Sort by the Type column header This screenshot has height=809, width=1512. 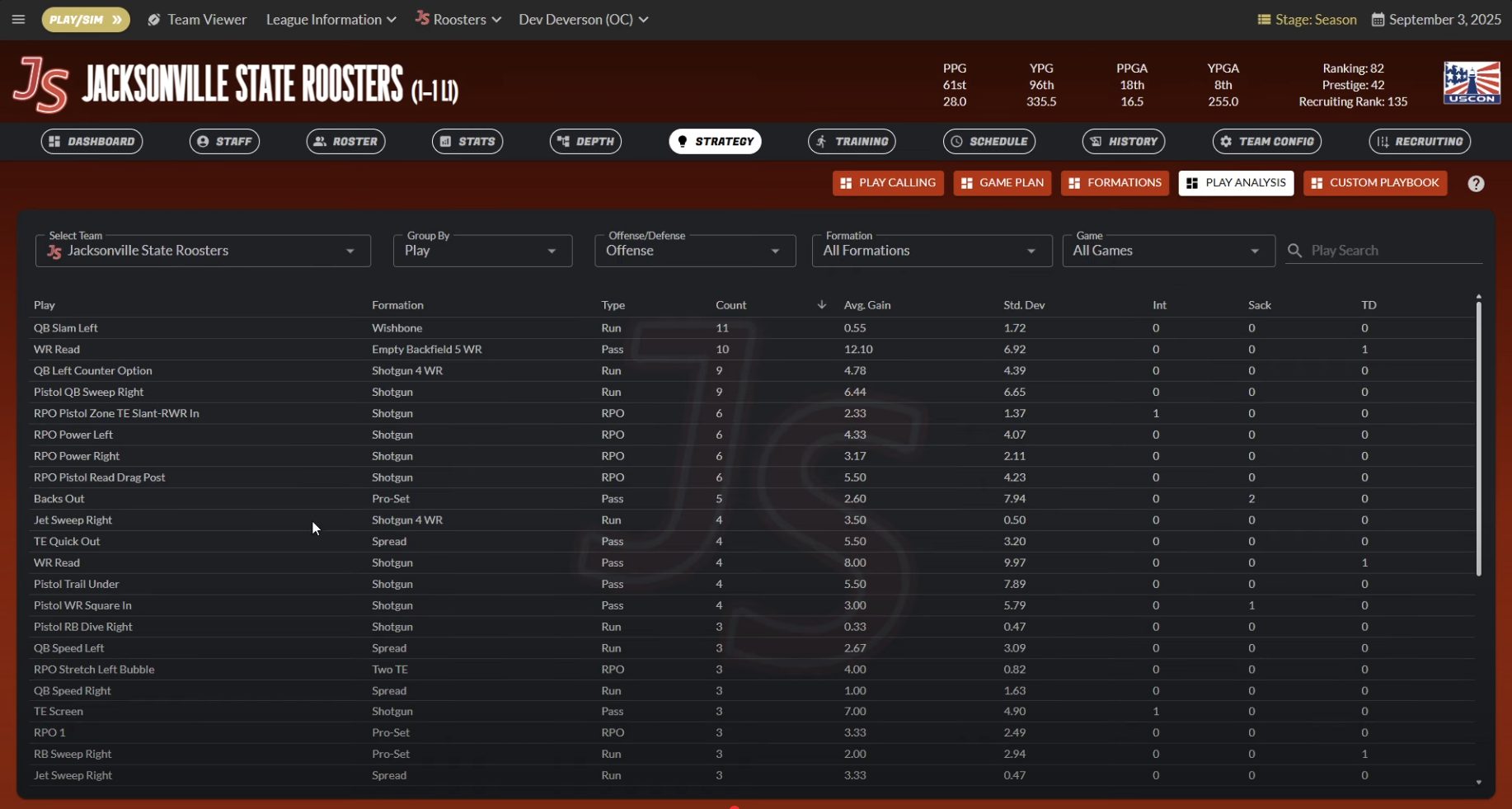pyautogui.click(x=613, y=305)
